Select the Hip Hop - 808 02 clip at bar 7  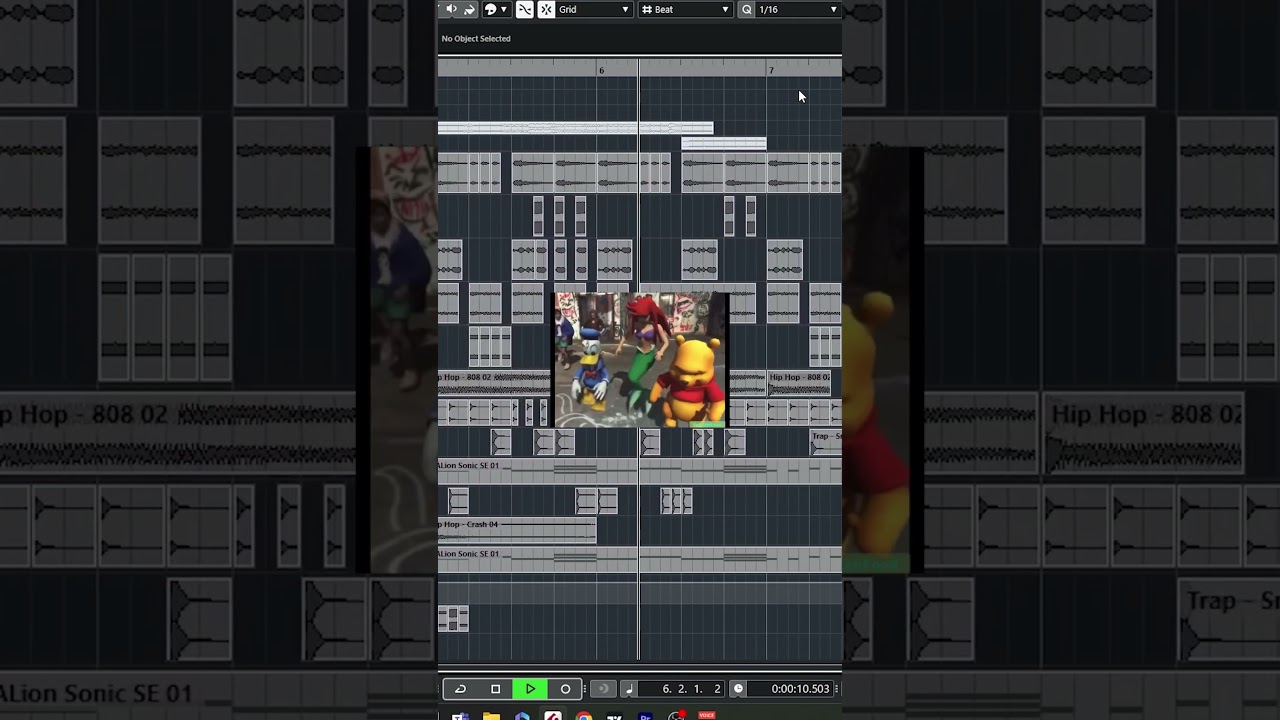[799, 383]
